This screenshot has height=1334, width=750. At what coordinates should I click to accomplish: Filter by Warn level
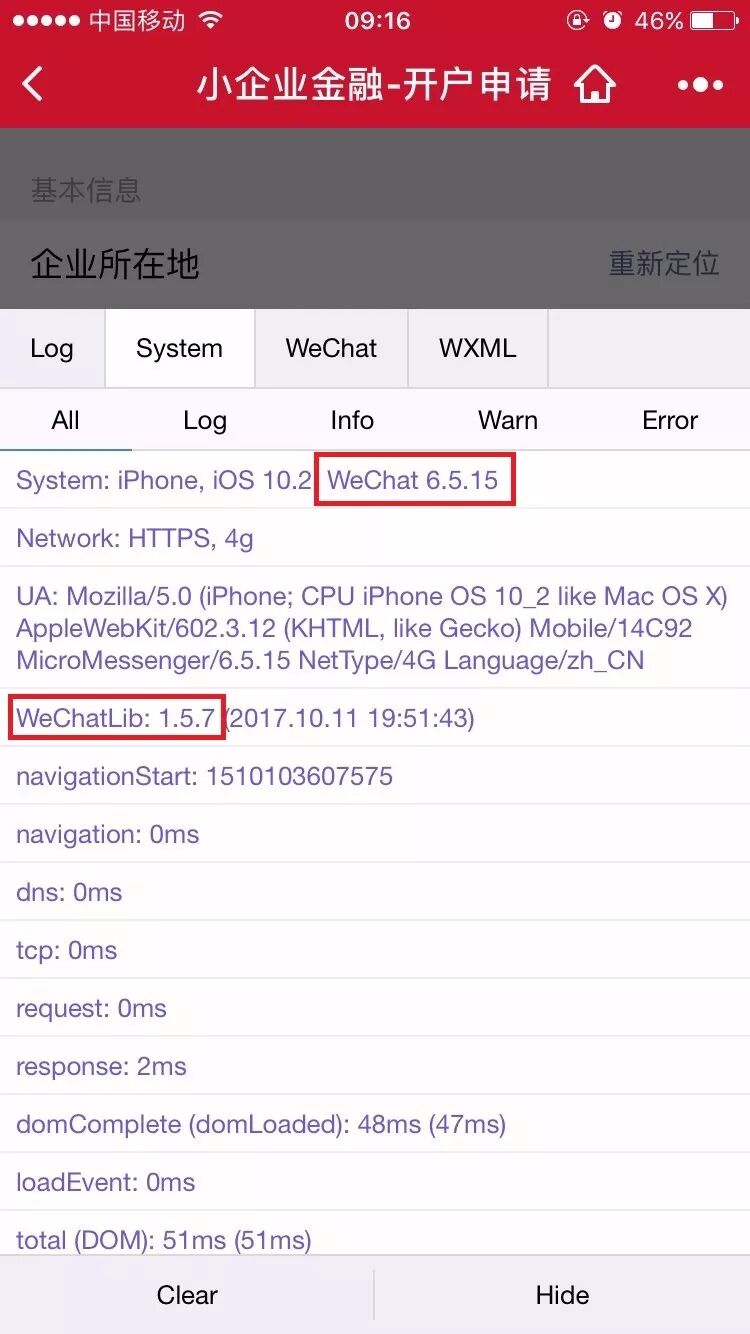[x=508, y=420]
